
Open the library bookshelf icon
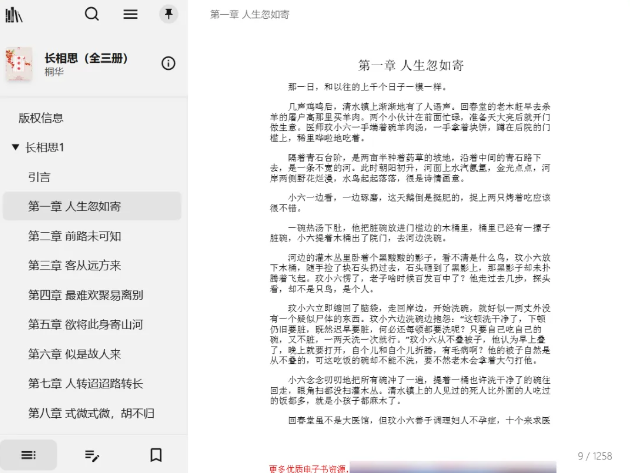point(14,14)
